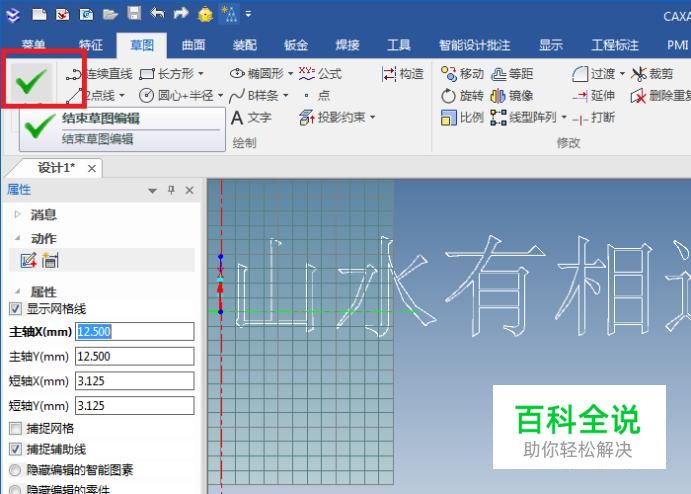Switch to the Surface ribbon tab
691x494 pixels.
coord(193,45)
